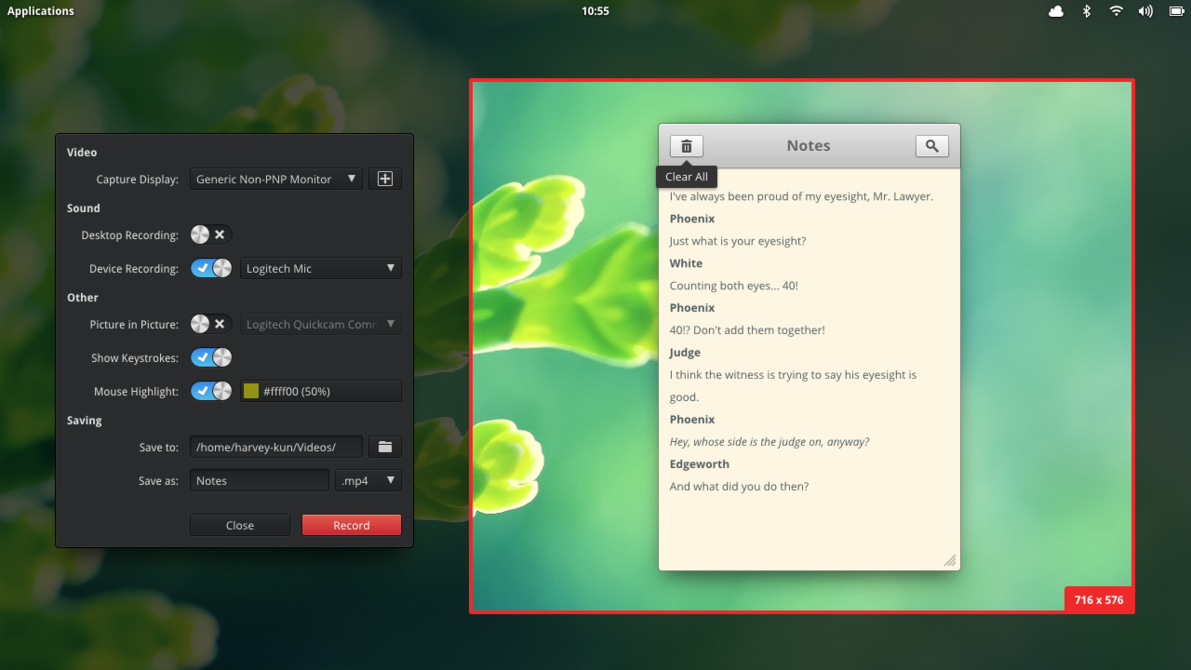Disable the Device Recording switch
1191x670 pixels.
click(210, 268)
